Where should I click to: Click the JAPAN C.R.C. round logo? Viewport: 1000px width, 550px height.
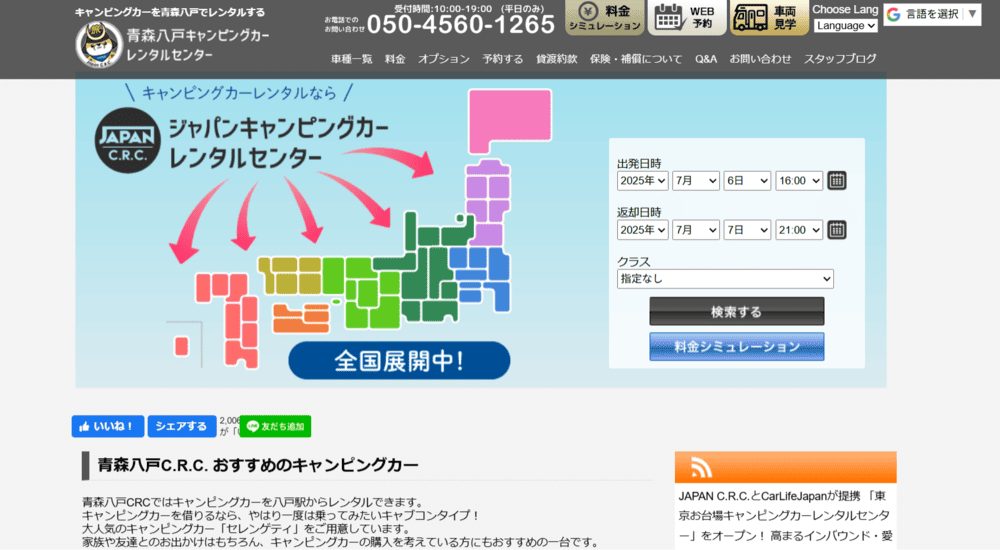coord(128,140)
